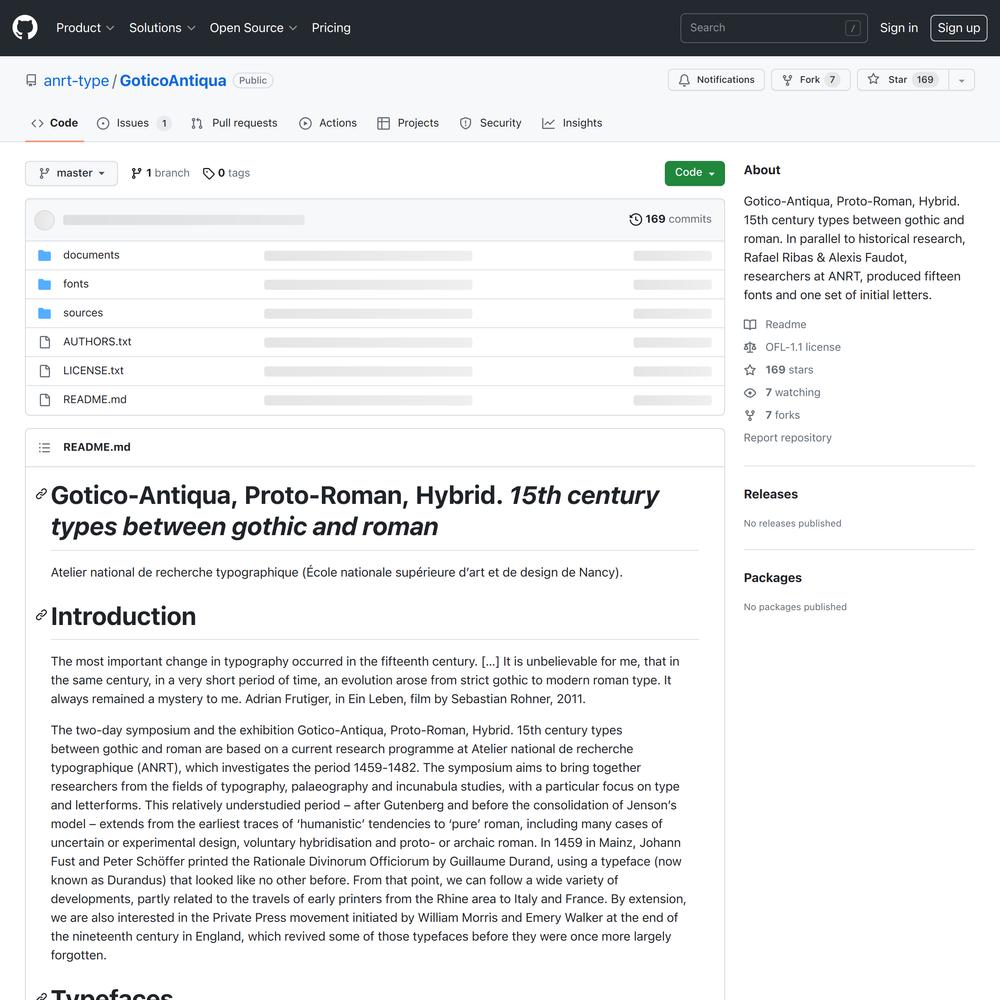The width and height of the screenshot is (1000, 1000).
Task: Click the slash shortcut key icon in the search box
Action: (852, 28)
